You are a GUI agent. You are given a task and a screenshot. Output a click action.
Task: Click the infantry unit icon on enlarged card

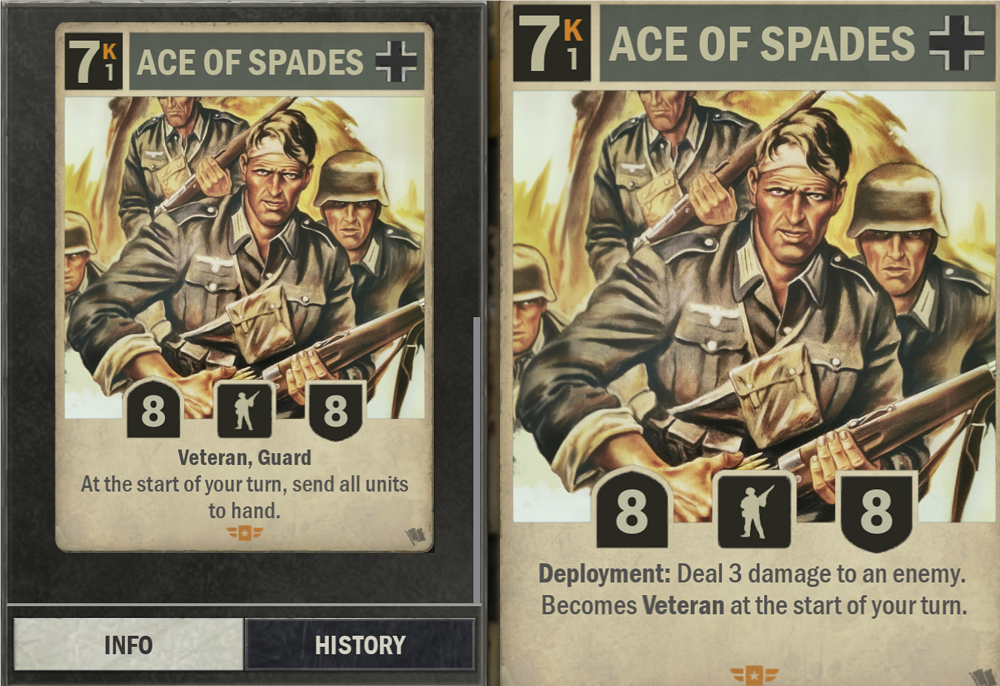pos(754,510)
